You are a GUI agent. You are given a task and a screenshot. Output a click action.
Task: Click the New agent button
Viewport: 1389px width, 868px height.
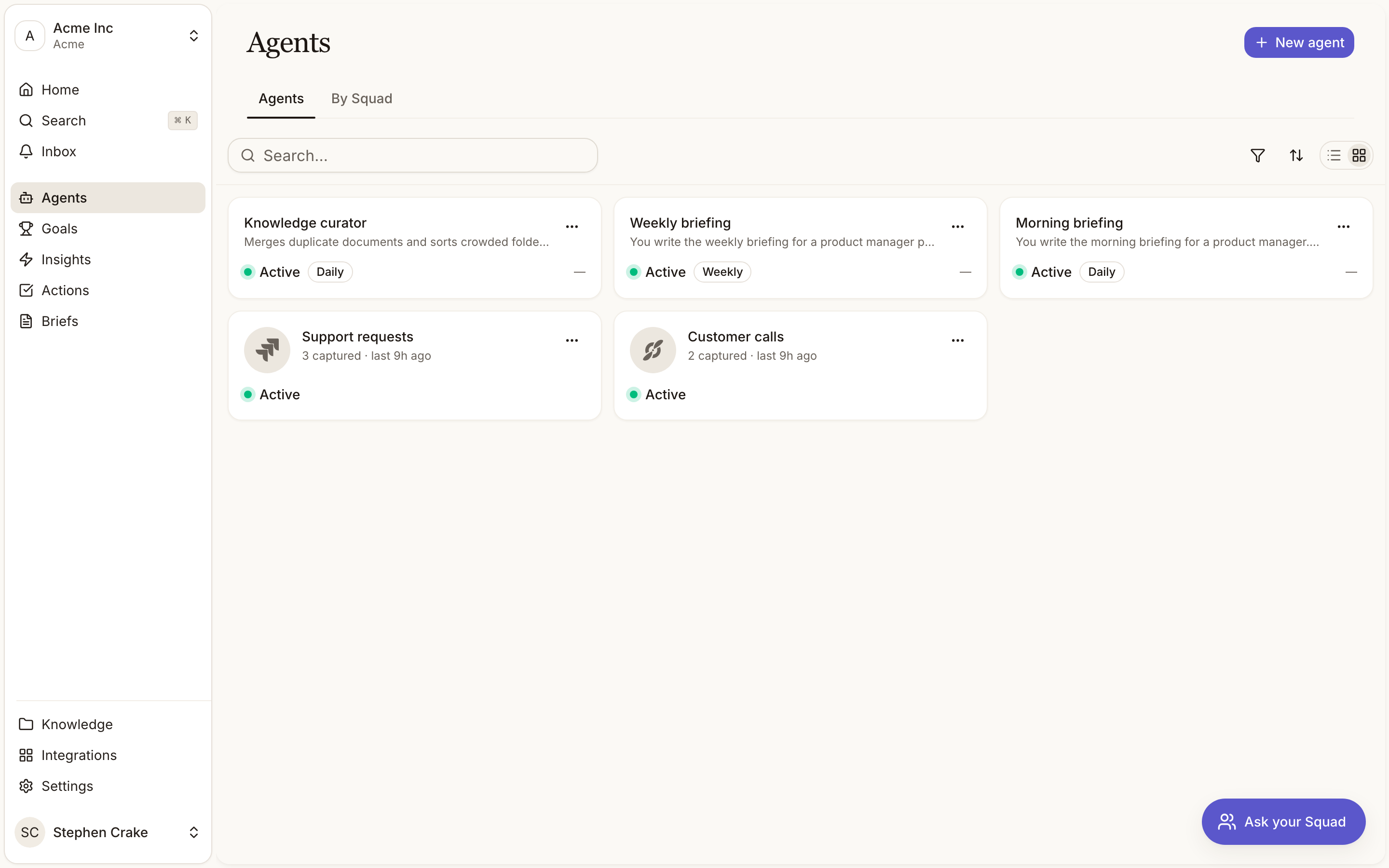click(x=1299, y=42)
